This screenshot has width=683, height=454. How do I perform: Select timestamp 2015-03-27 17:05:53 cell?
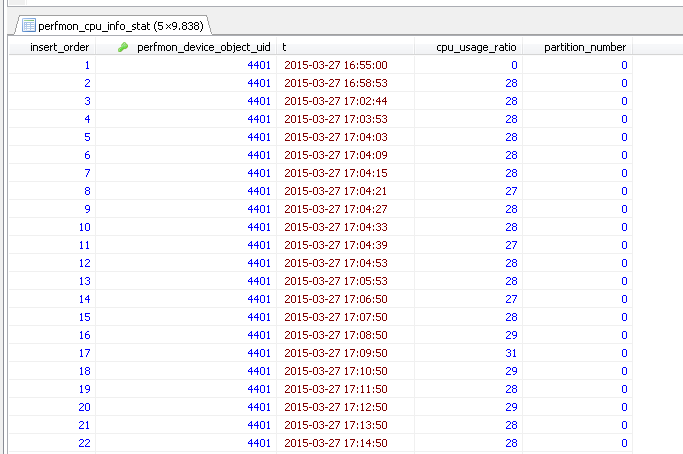pyautogui.click(x=345, y=281)
